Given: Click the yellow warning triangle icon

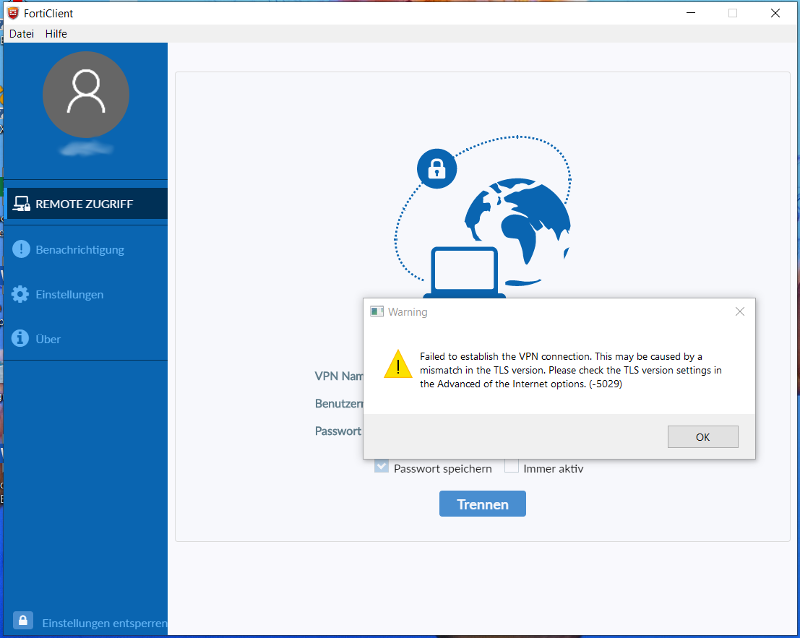Looking at the screenshot, I should click(x=398, y=364).
